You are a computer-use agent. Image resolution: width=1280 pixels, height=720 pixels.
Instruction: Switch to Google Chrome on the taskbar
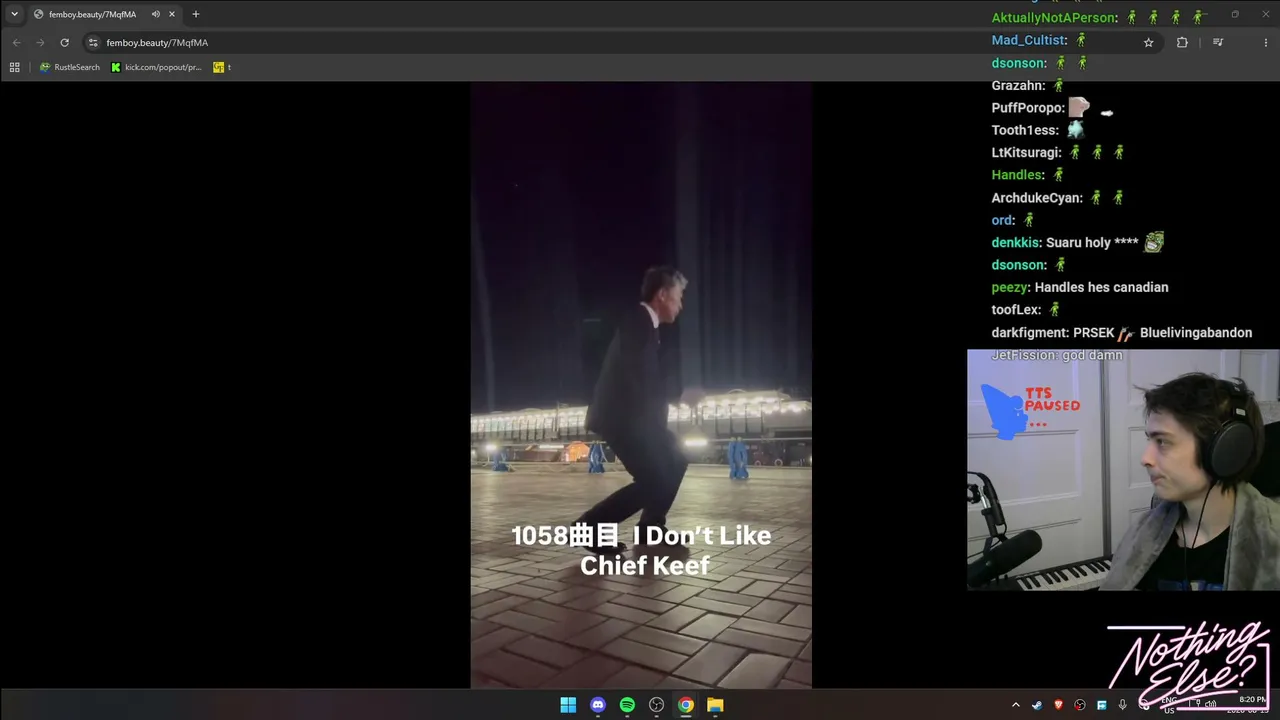(686, 705)
